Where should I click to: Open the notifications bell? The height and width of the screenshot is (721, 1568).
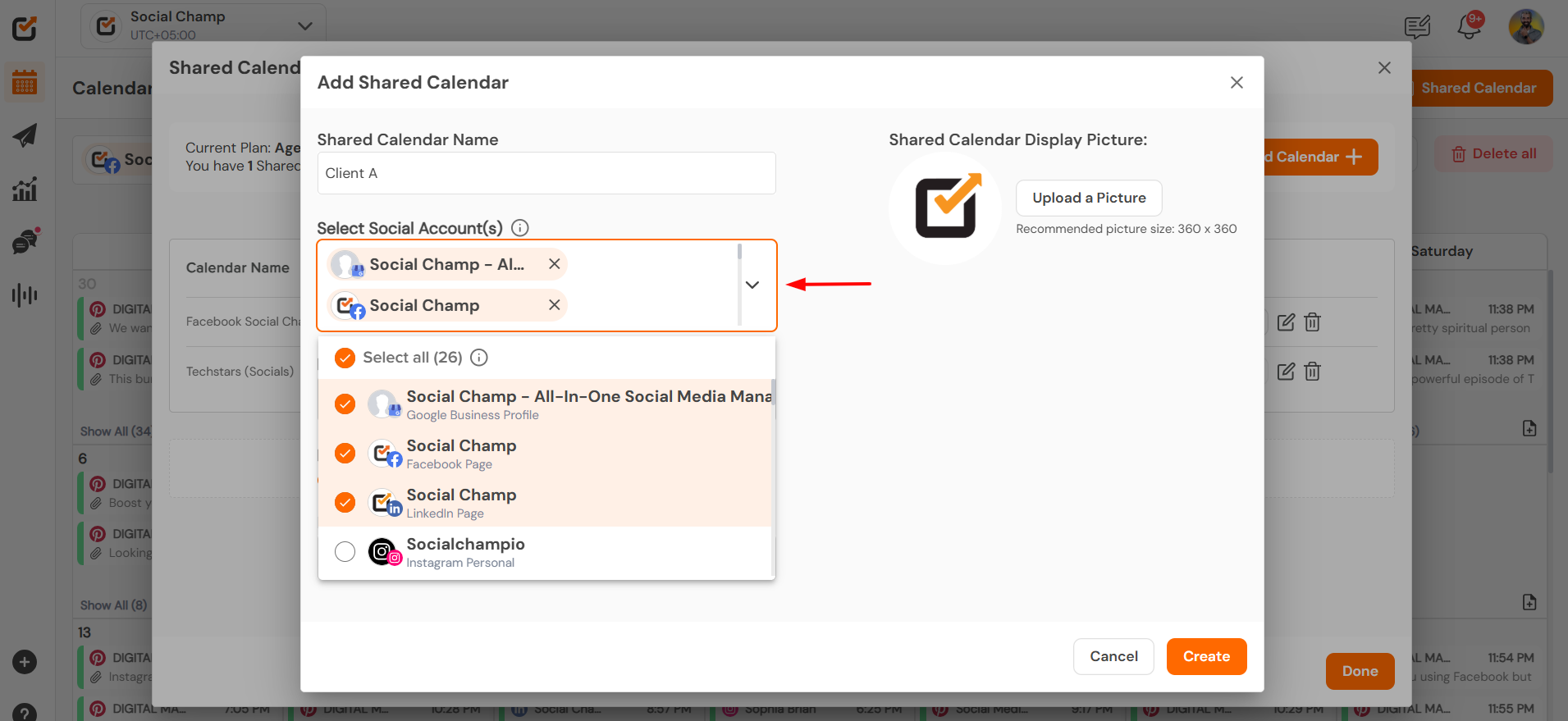point(1470,25)
